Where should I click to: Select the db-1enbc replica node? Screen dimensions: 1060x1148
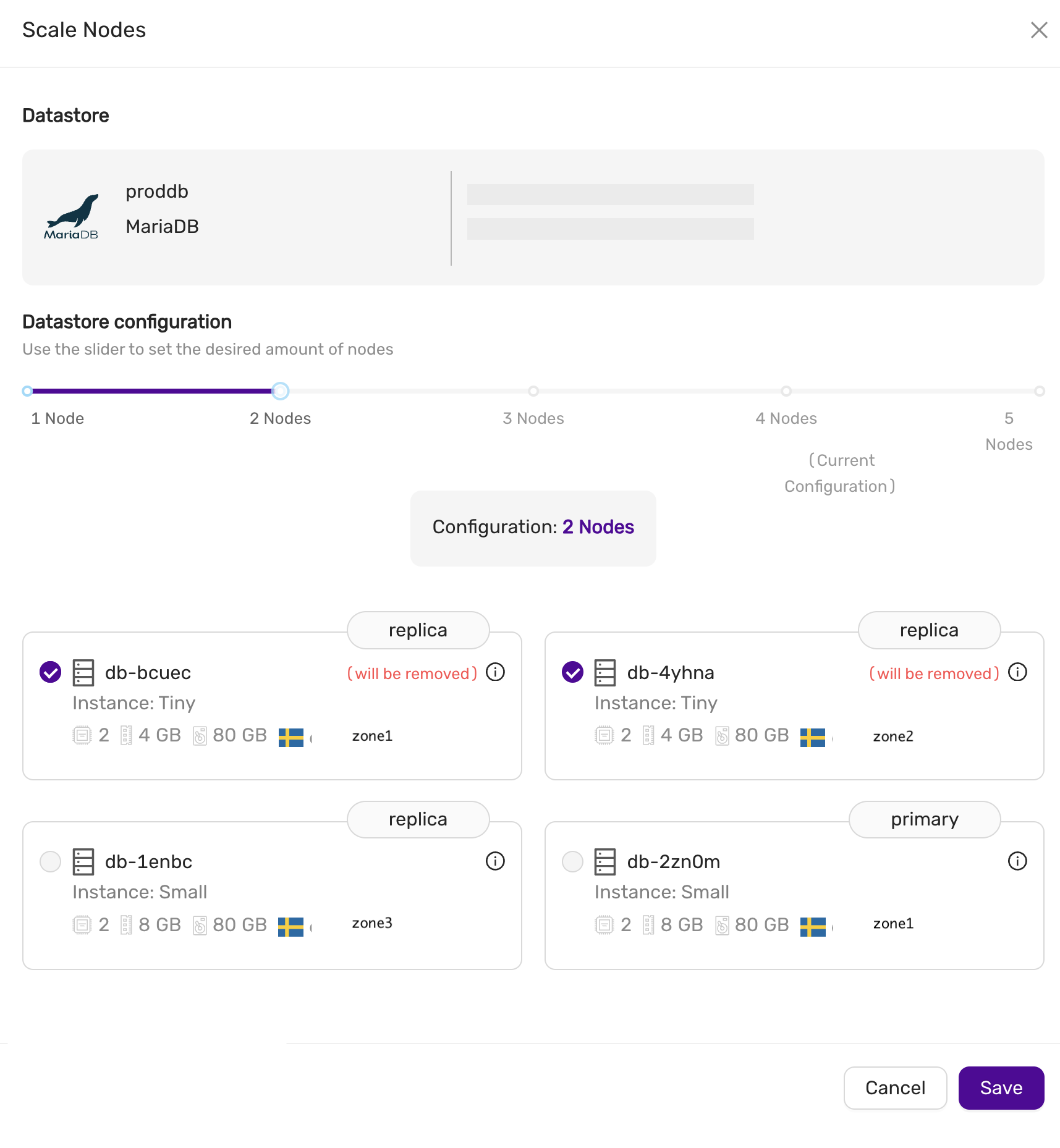pos(50,861)
